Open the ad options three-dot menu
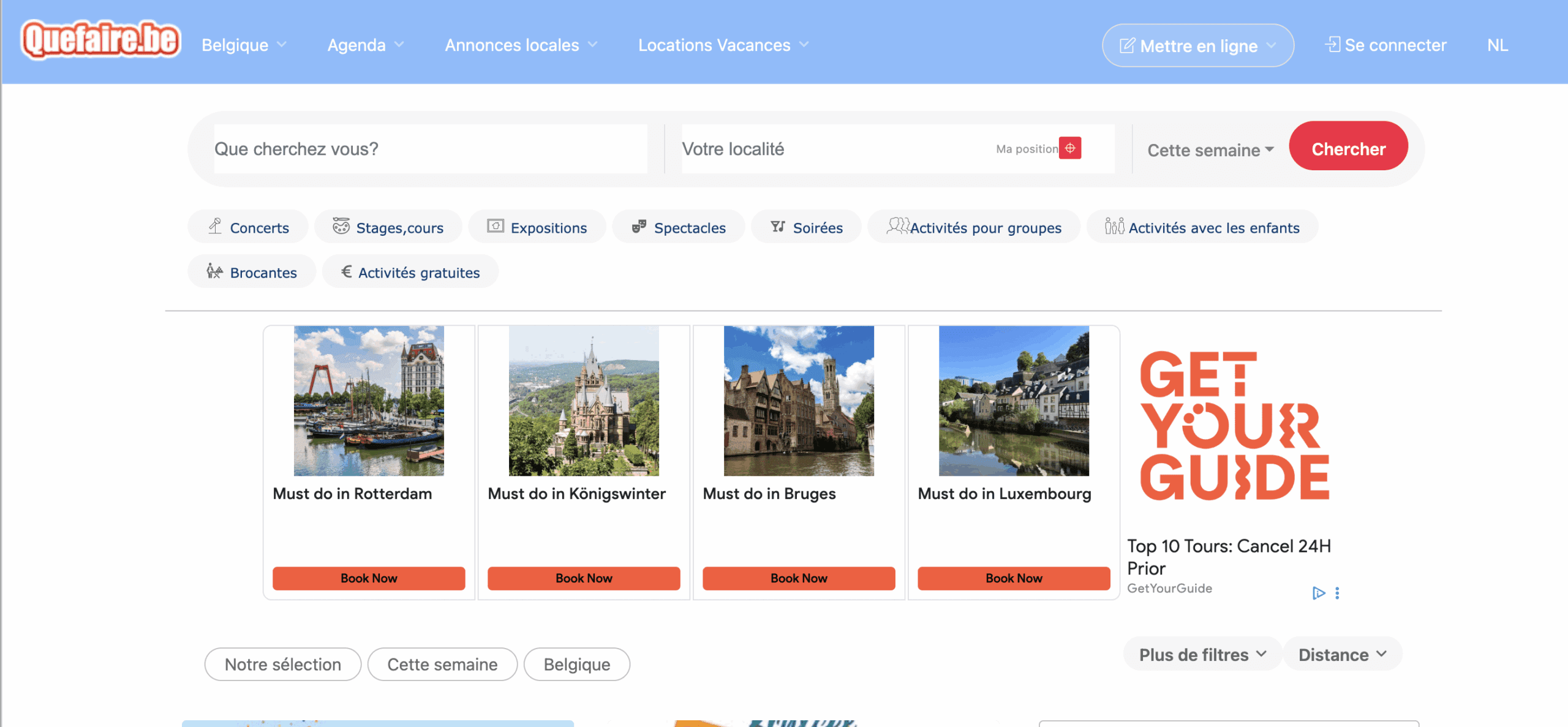1568x727 pixels. (1337, 592)
